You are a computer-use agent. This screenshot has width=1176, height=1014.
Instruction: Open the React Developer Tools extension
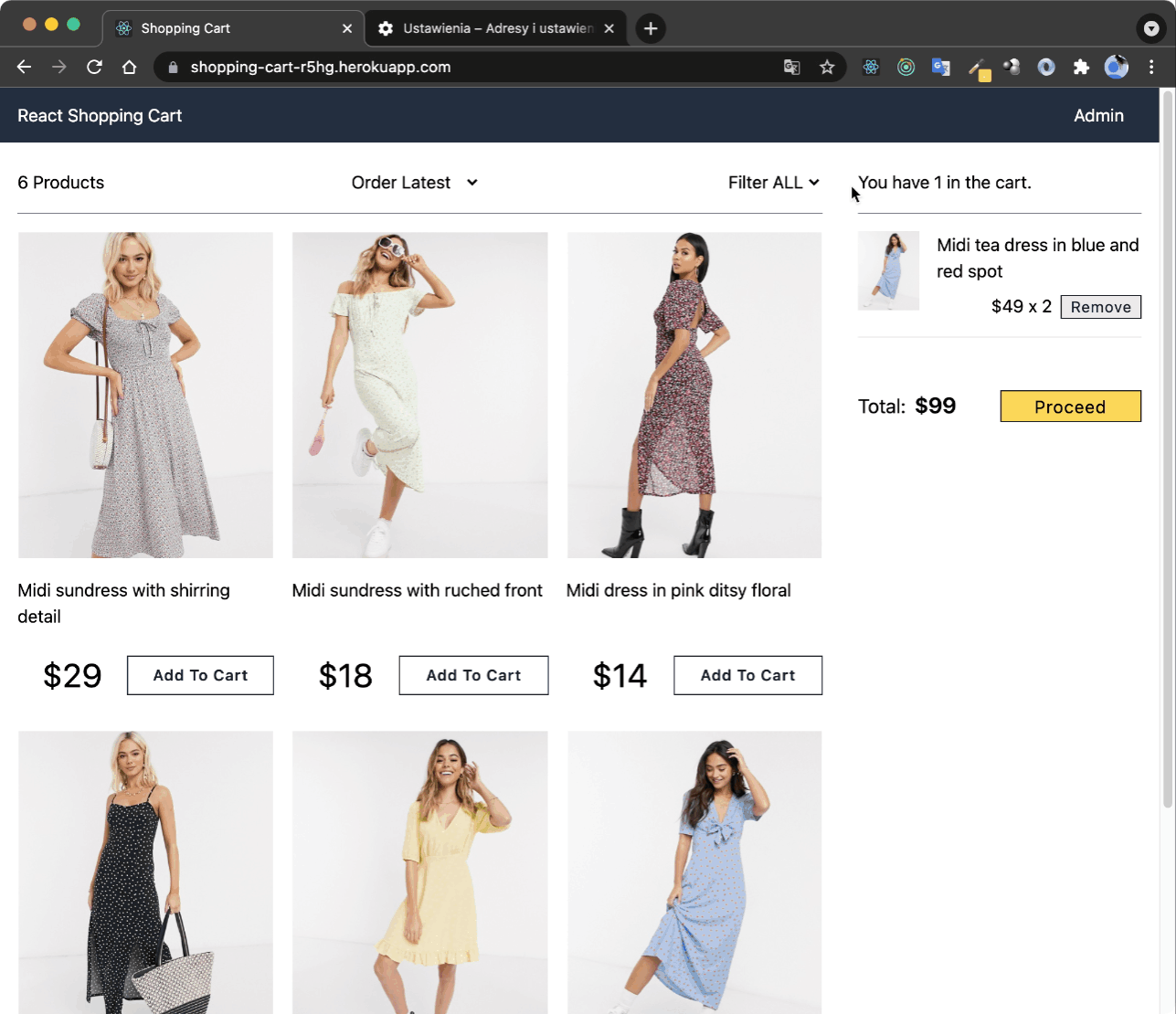871,67
